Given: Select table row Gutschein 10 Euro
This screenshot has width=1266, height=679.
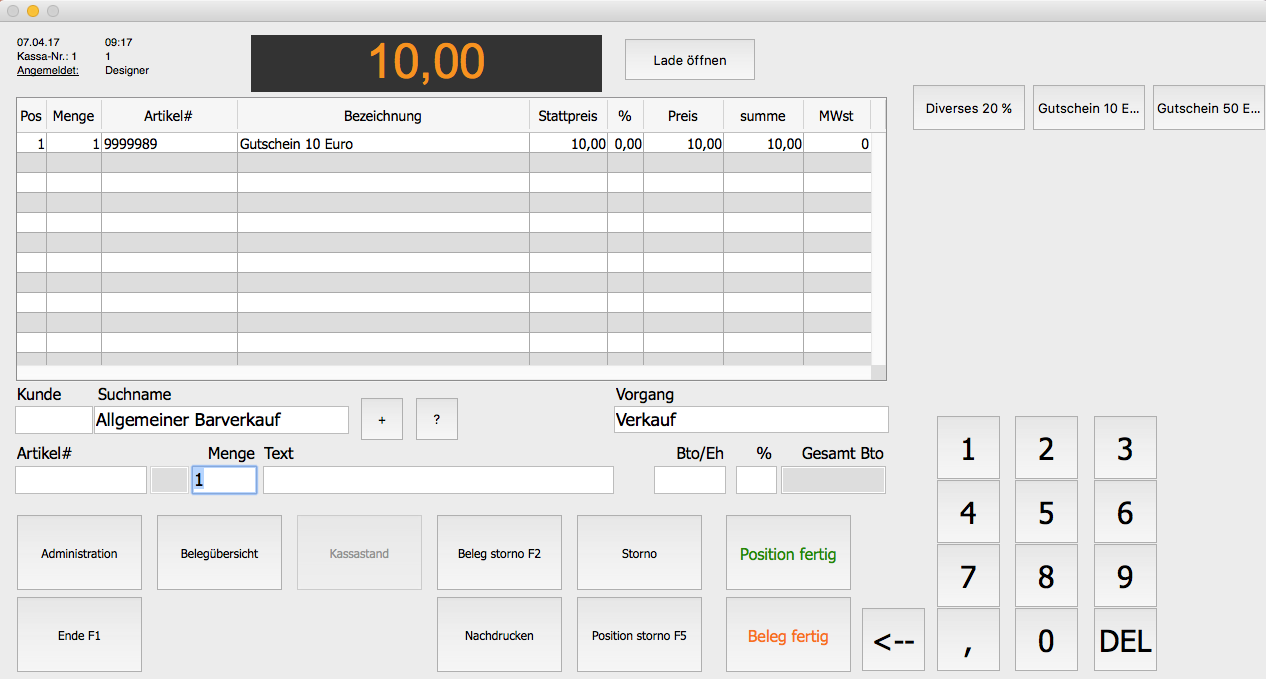Looking at the screenshot, I should point(444,143).
